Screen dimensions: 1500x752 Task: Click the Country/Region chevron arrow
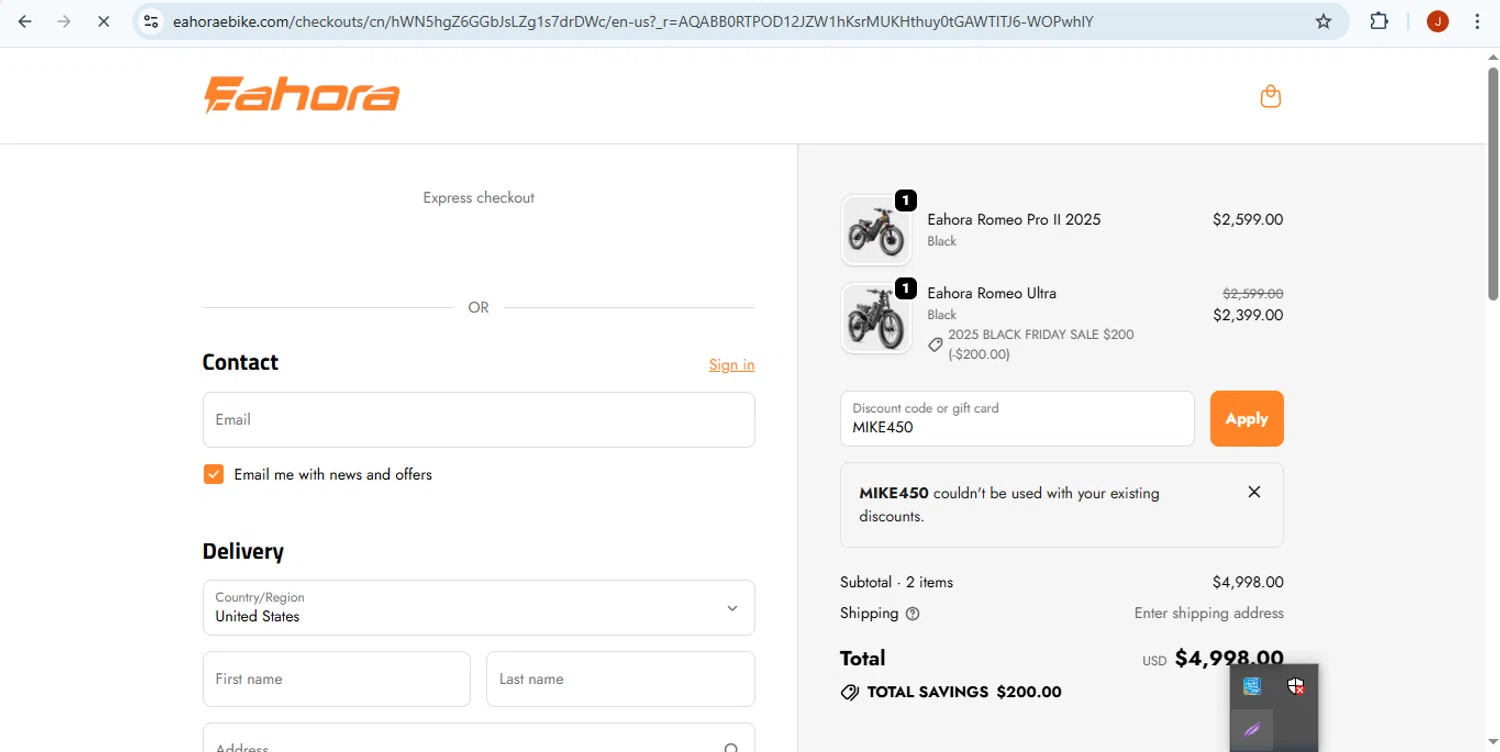732,608
